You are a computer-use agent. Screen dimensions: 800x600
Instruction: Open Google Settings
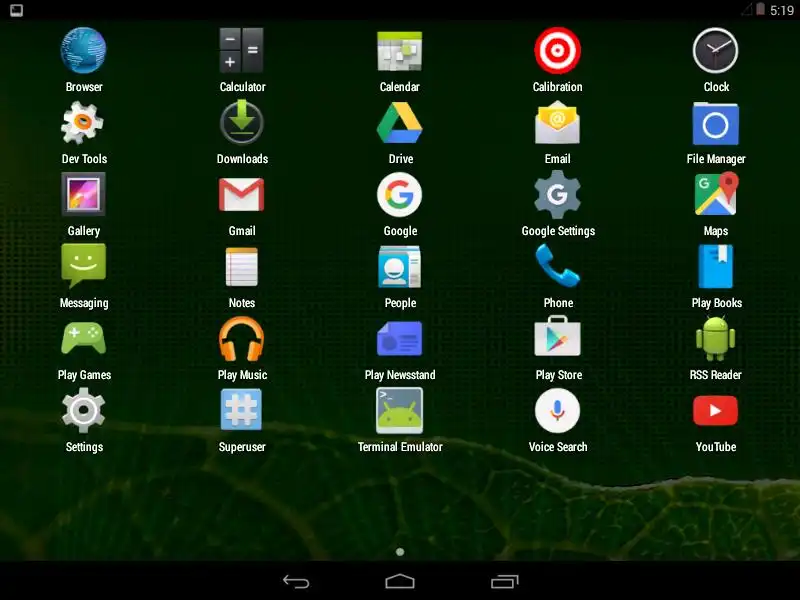(557, 194)
